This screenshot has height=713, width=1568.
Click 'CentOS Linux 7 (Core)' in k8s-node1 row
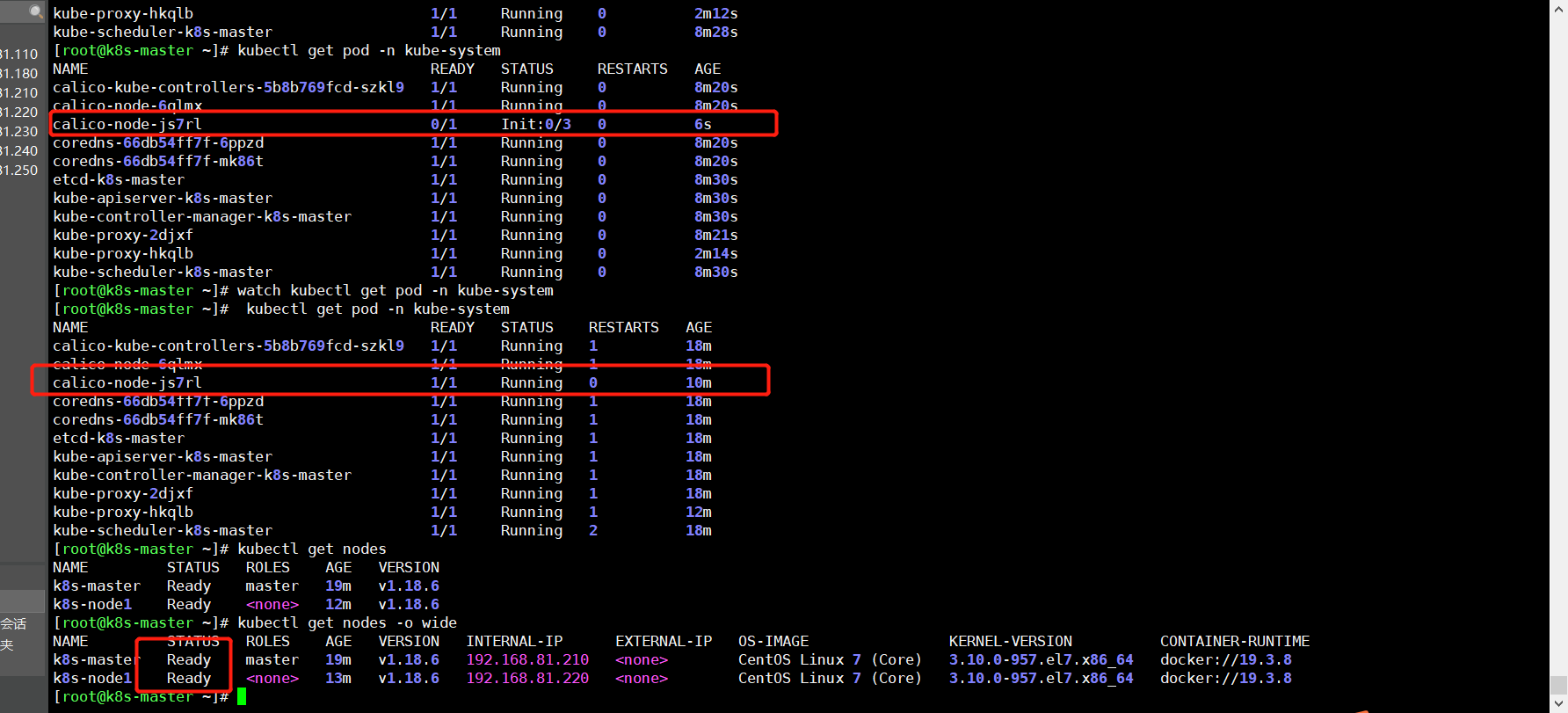click(x=831, y=678)
